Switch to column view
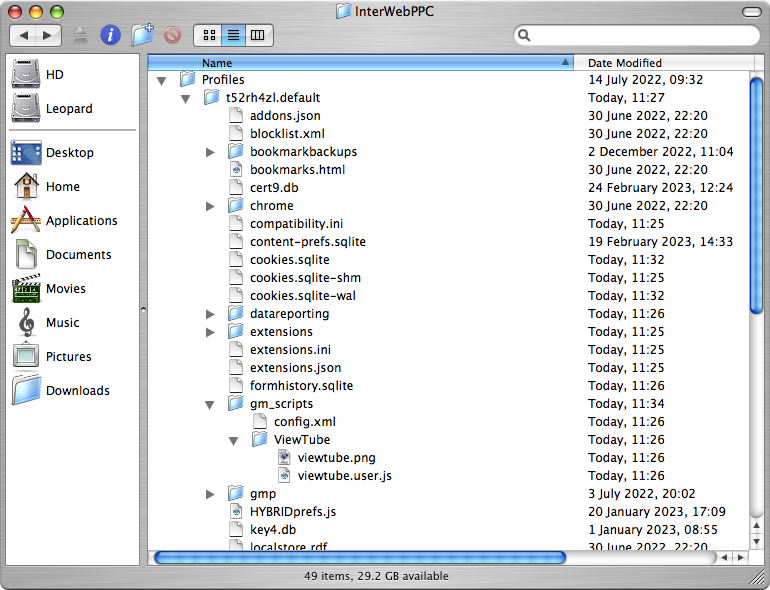This screenshot has width=770, height=590. click(258, 35)
